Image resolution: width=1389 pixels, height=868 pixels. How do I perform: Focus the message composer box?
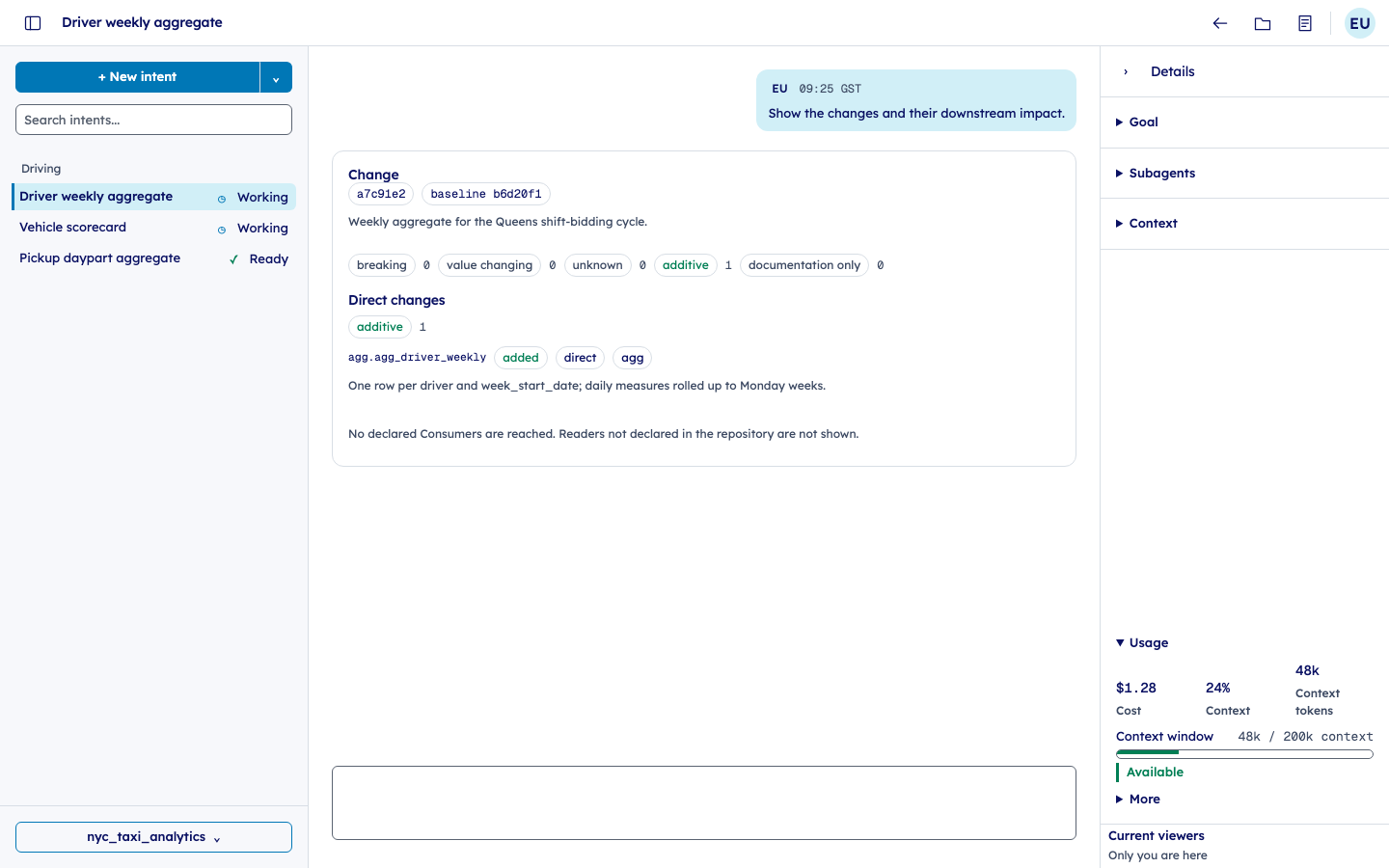[704, 803]
